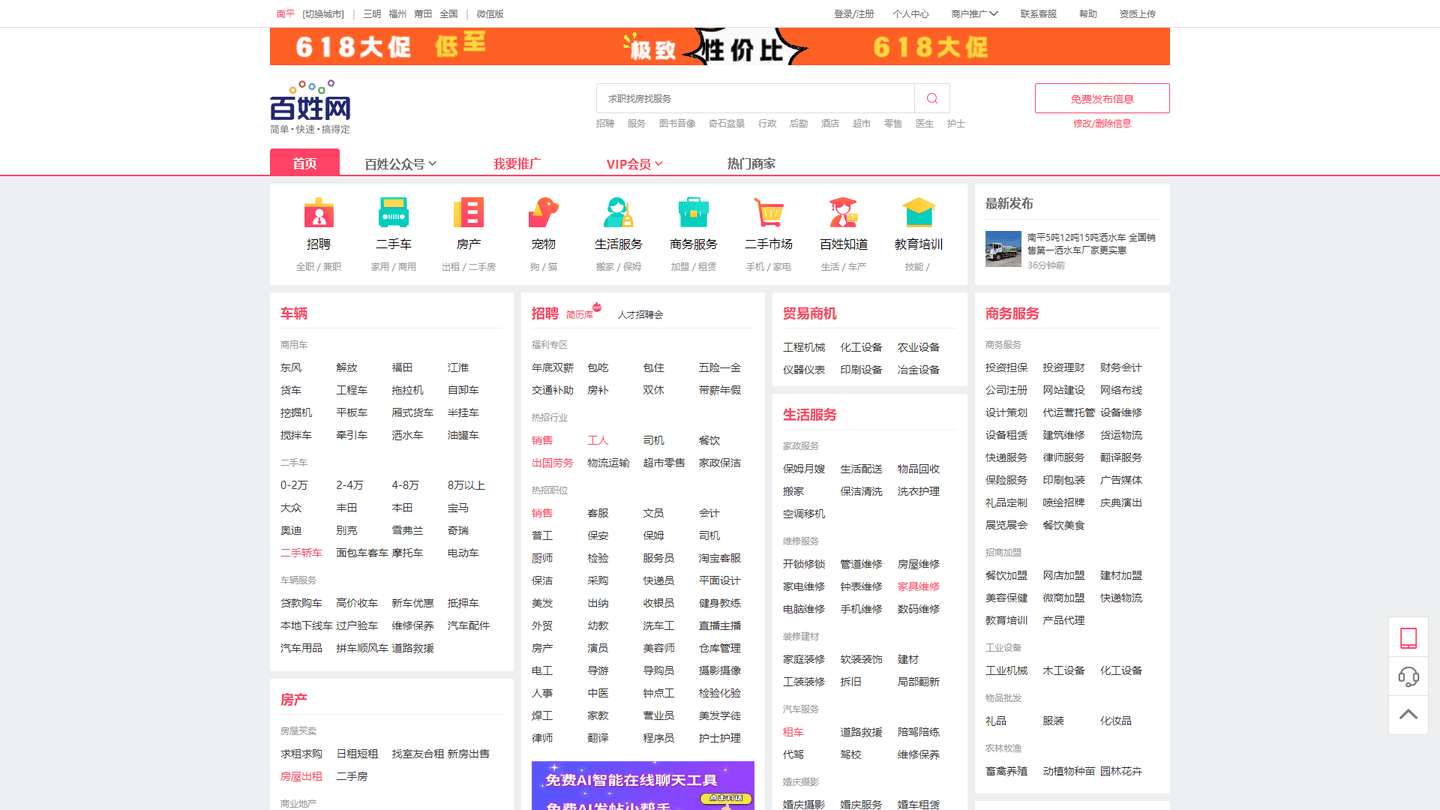Click the 餐饮加盟 link
The width and height of the screenshot is (1440, 810).
1006,576
